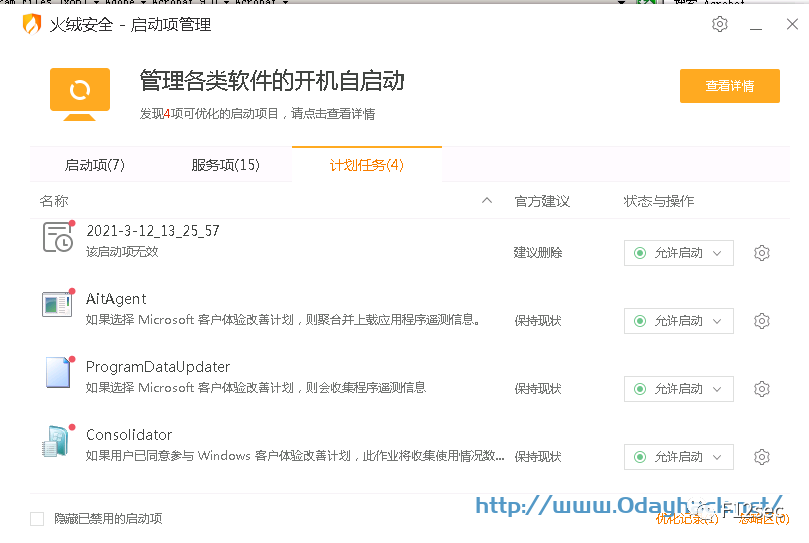Click the ProgramDataUpdater description mentioning 会收集程序遥测信息
The height and width of the screenshot is (543, 809).
coord(256,388)
